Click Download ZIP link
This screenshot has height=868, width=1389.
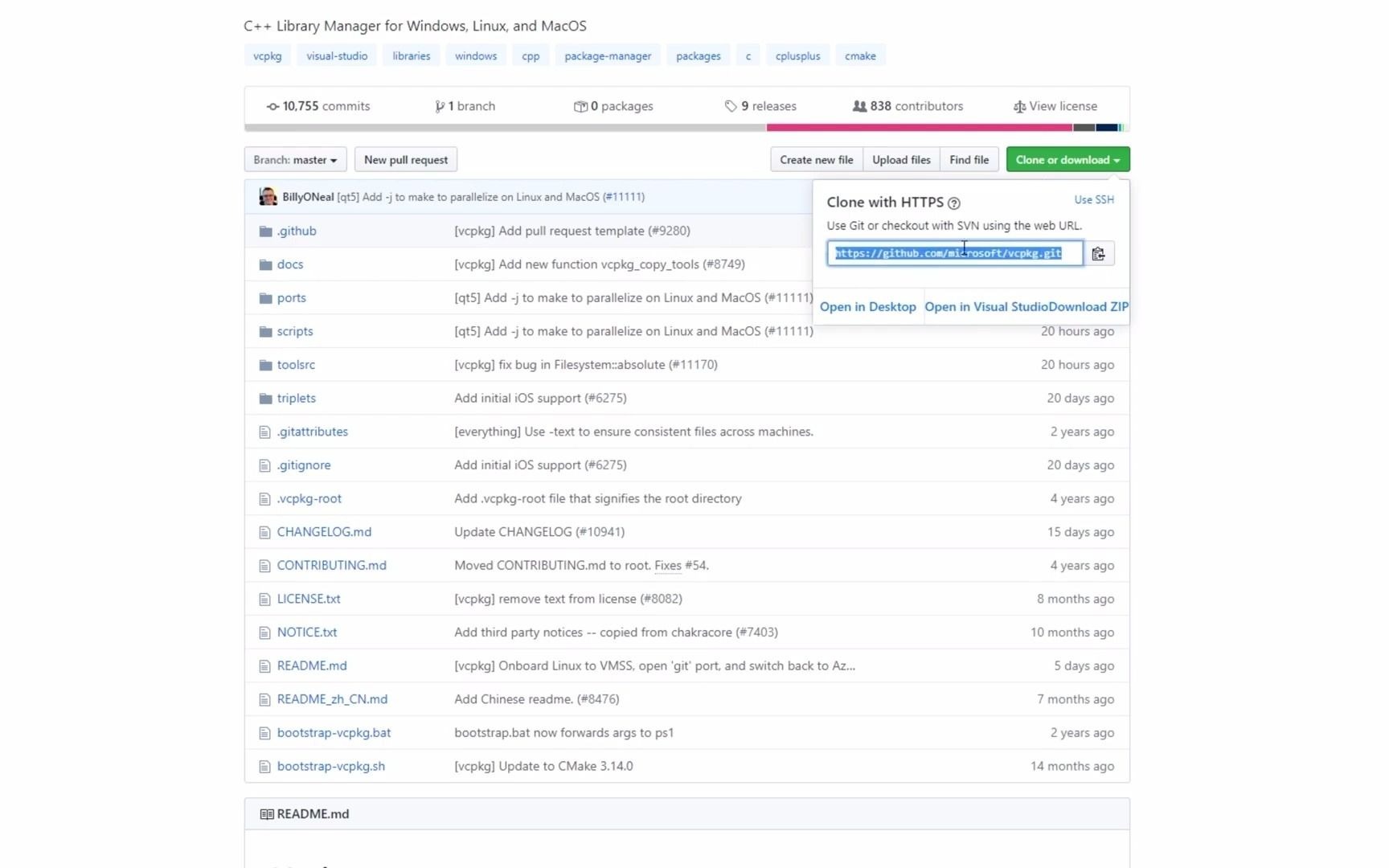coord(1088,307)
